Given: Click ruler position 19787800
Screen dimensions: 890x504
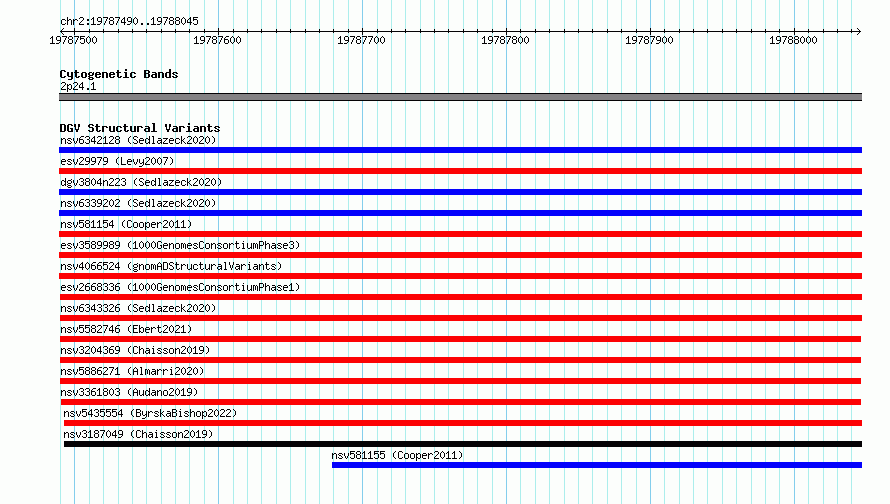Looking at the screenshot, I should coord(505,40).
